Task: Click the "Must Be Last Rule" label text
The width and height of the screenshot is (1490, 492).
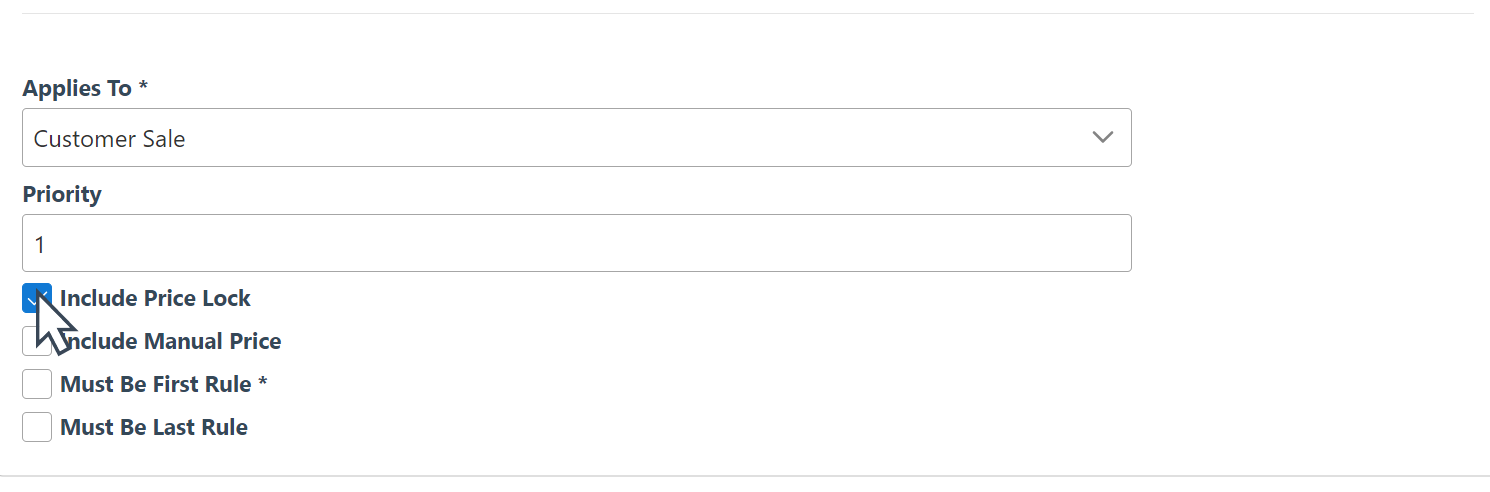Action: tap(154, 427)
